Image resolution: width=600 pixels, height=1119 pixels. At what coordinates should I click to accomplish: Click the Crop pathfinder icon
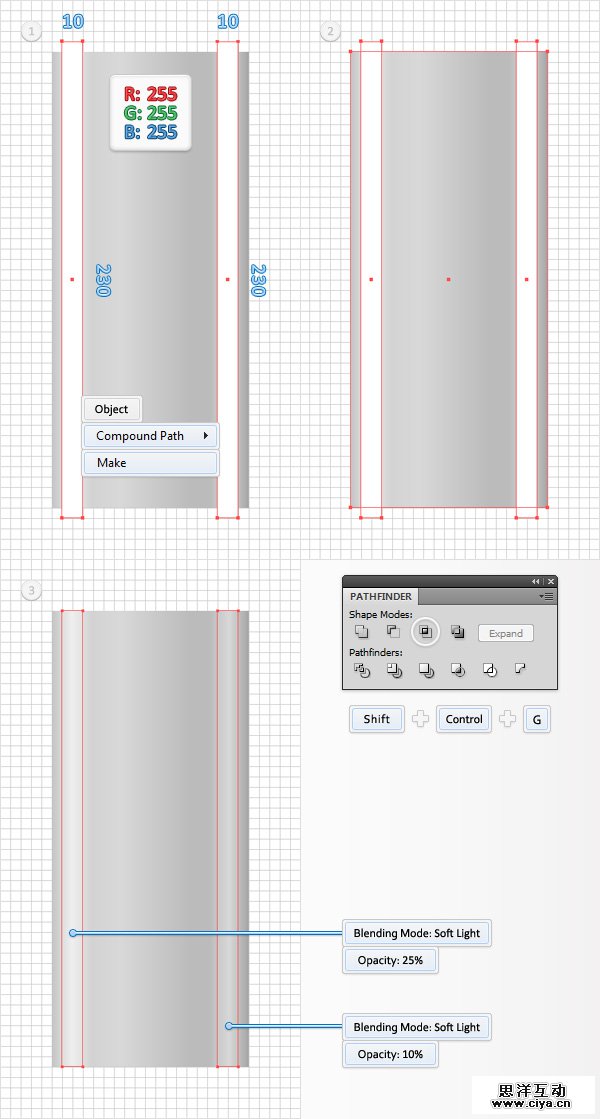(458, 669)
